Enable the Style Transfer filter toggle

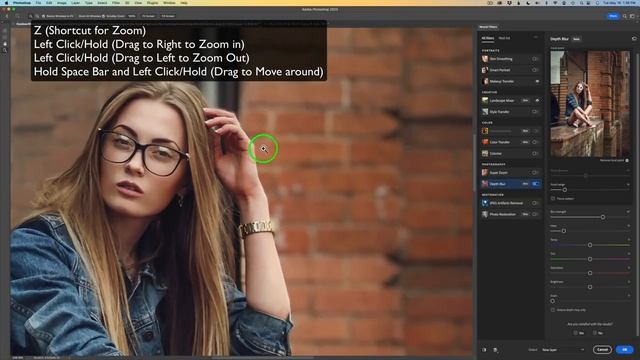click(x=535, y=111)
